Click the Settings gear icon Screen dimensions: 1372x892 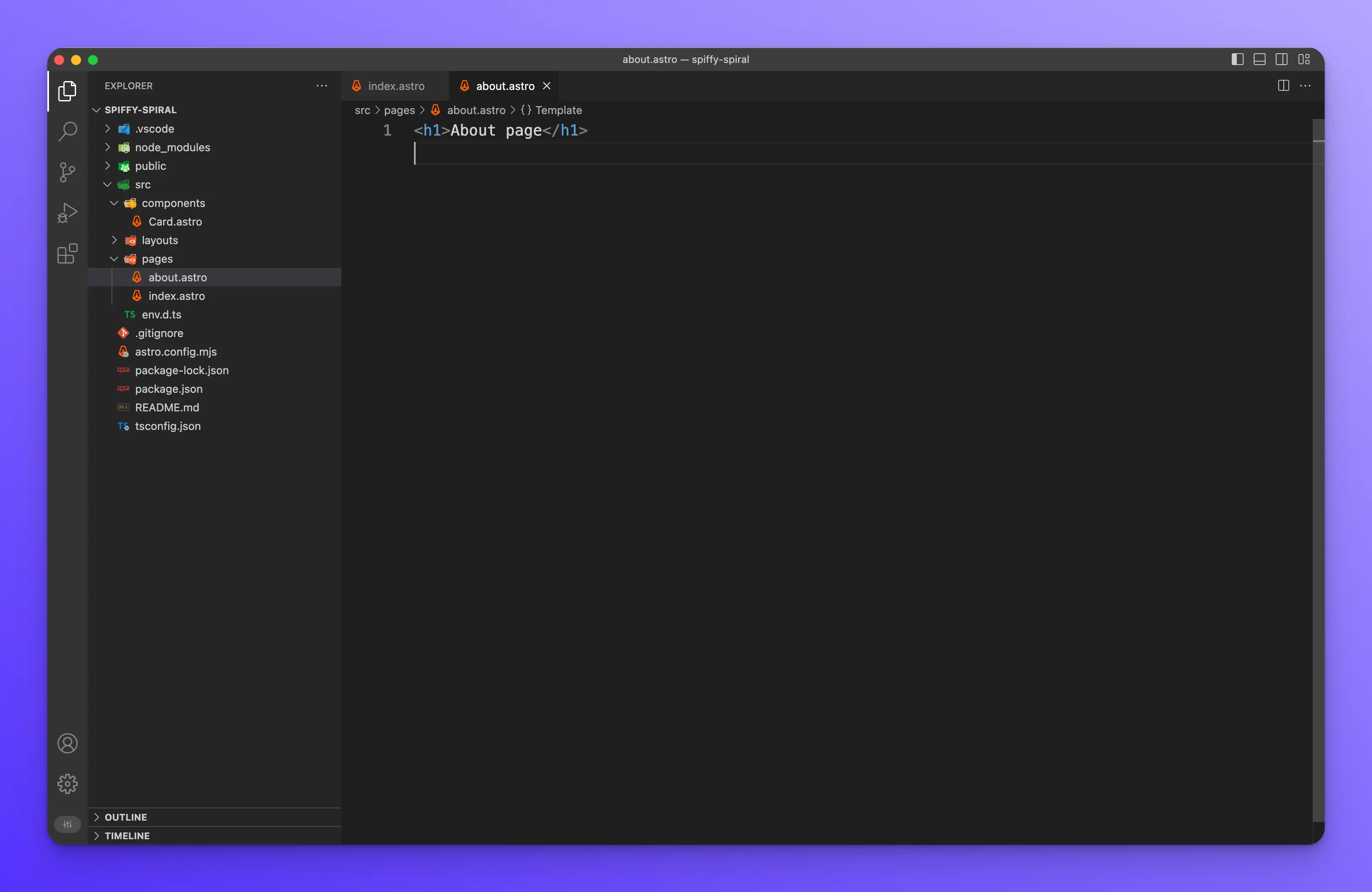point(67,784)
